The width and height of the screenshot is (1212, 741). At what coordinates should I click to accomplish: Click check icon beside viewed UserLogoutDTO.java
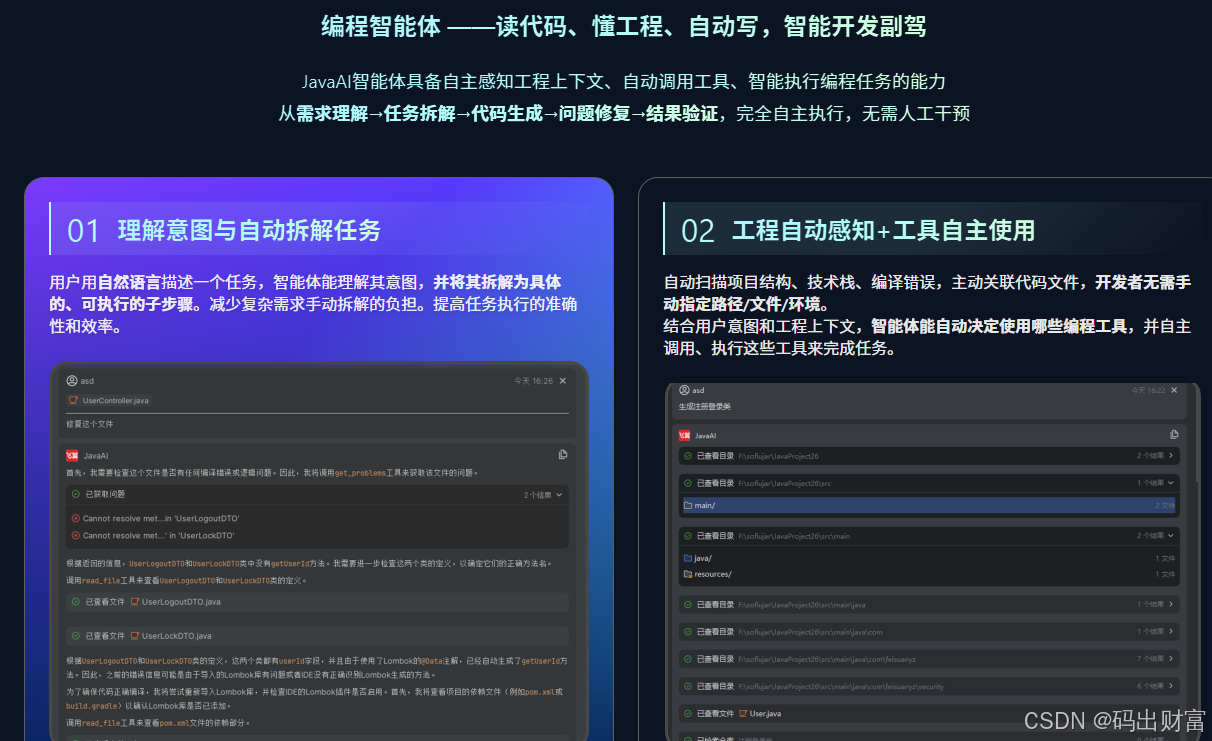[75, 602]
